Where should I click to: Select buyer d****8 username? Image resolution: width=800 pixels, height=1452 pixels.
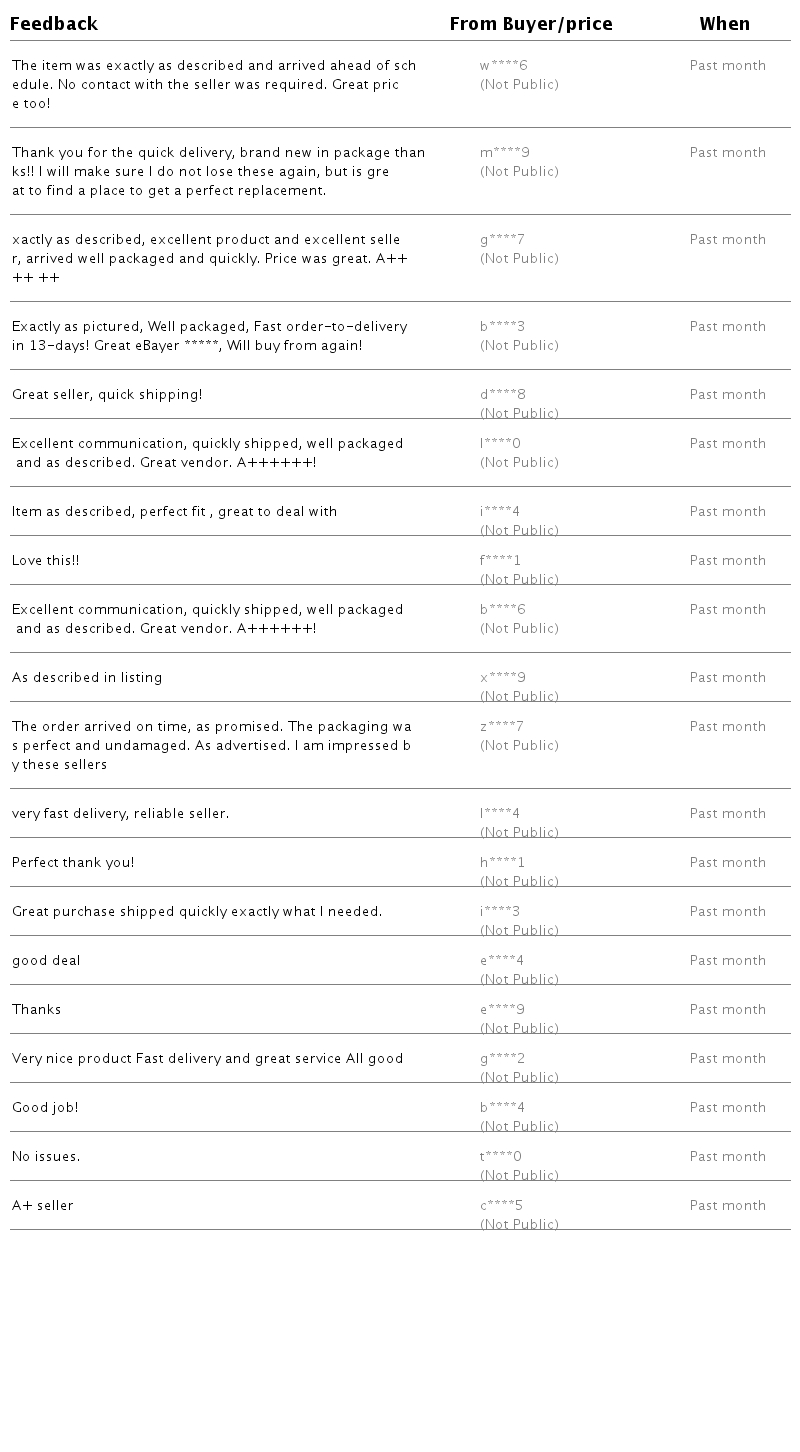502,395
